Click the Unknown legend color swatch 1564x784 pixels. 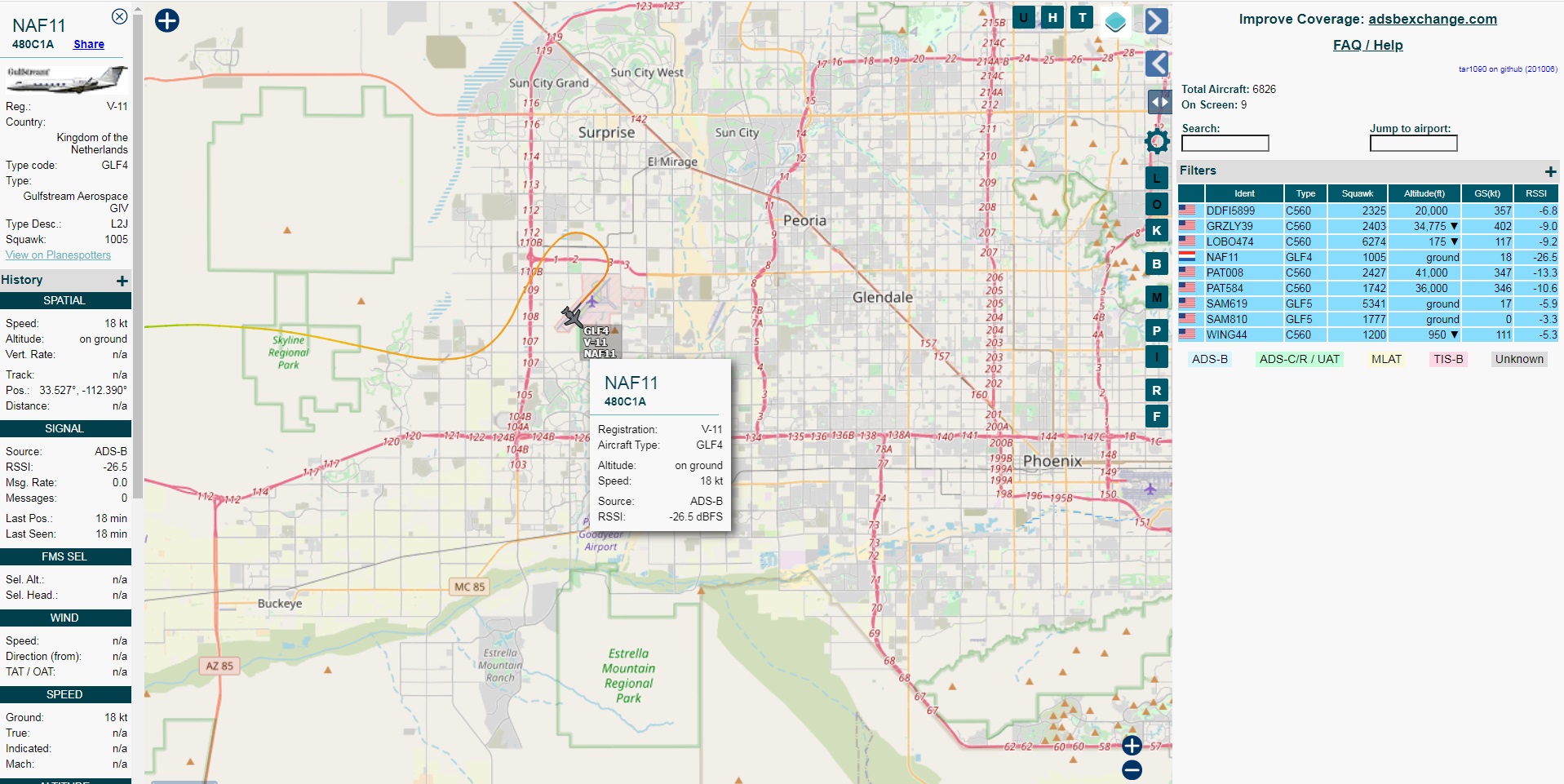[1519, 359]
